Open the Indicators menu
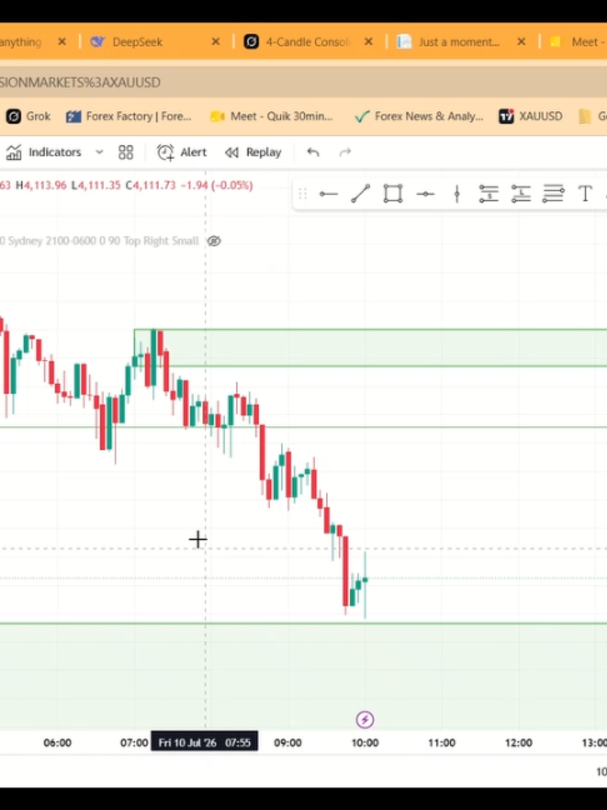The image size is (607, 810). (x=44, y=152)
